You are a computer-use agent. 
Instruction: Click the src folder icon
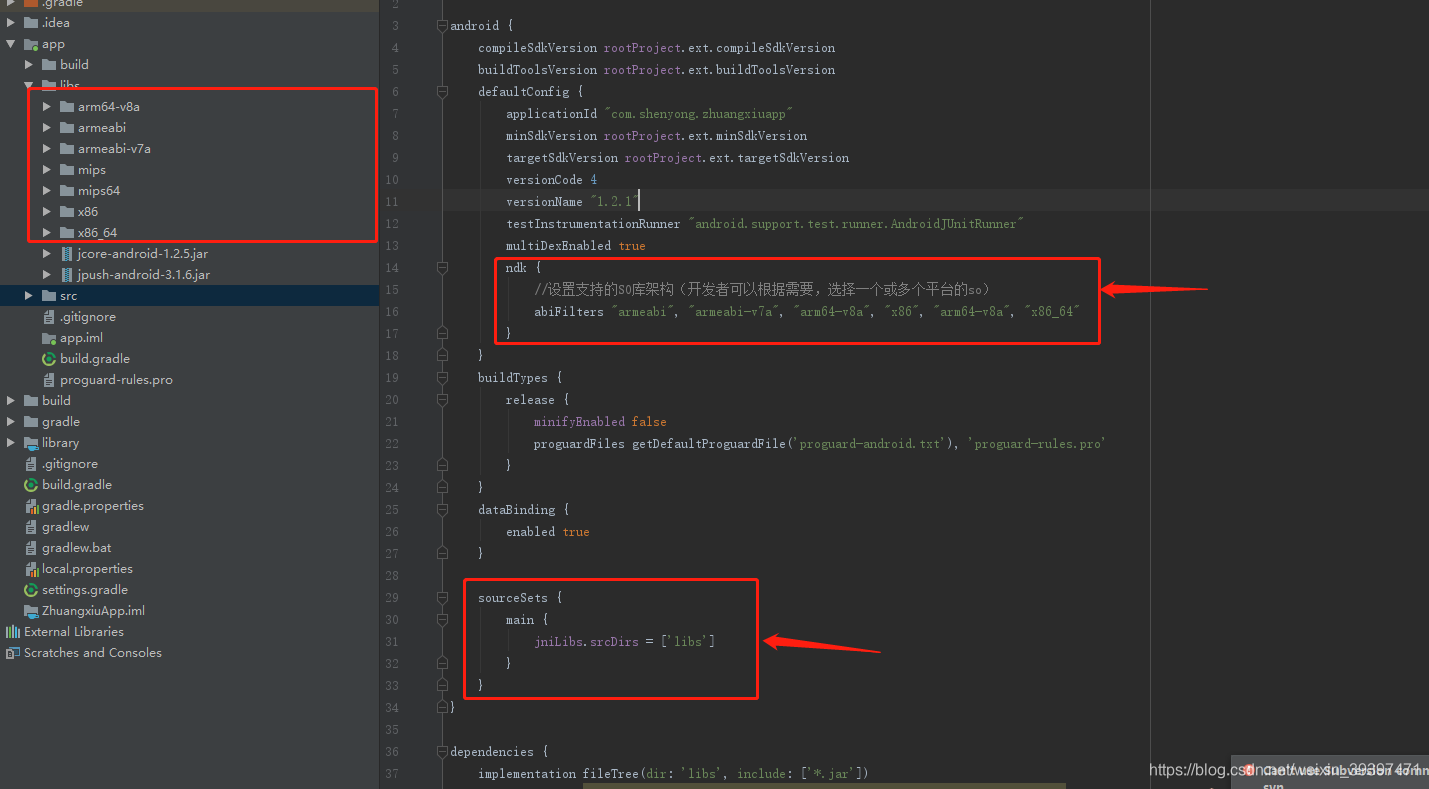[49, 295]
